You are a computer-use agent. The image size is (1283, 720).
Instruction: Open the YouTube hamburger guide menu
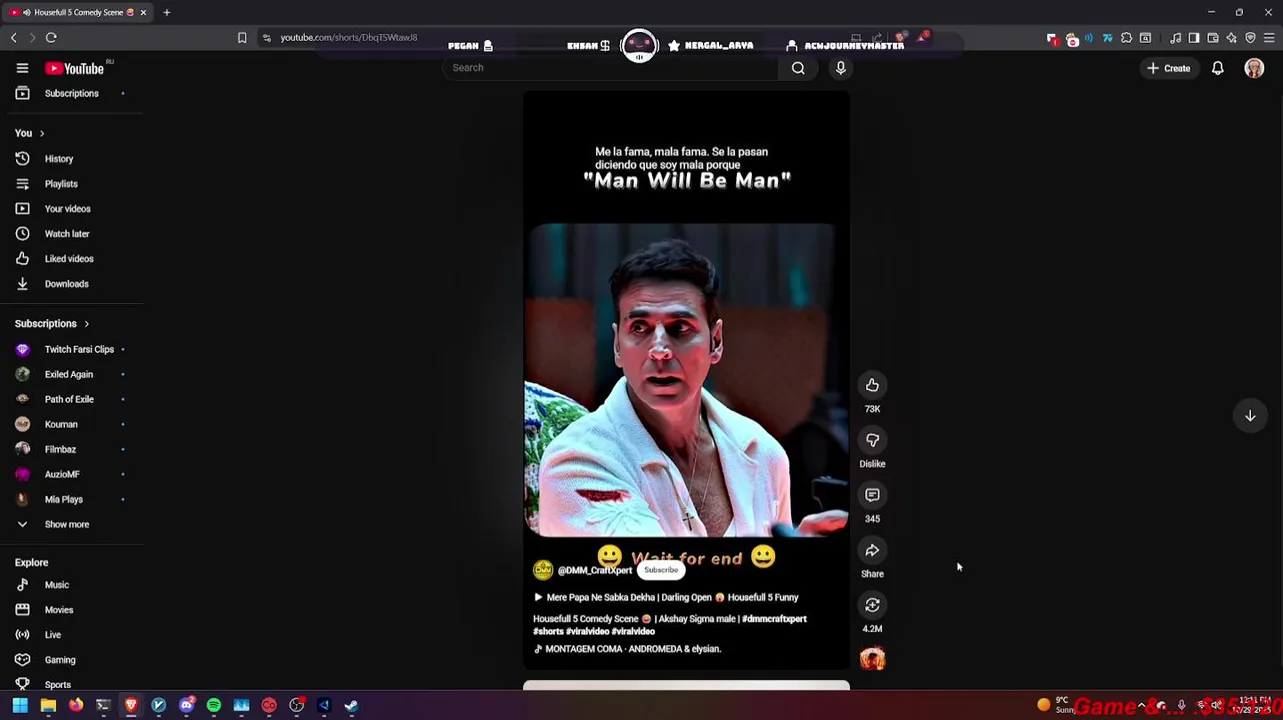[x=22, y=68]
